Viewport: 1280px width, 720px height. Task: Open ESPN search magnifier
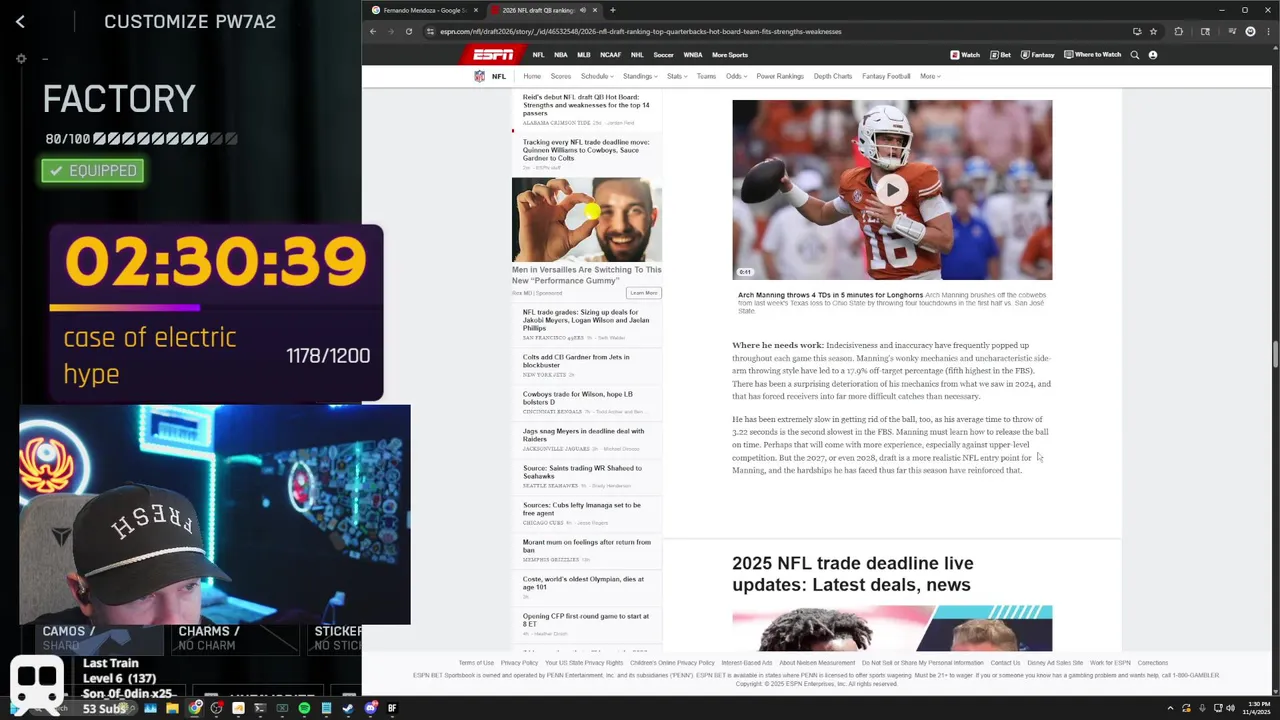pyautogui.click(x=1135, y=55)
